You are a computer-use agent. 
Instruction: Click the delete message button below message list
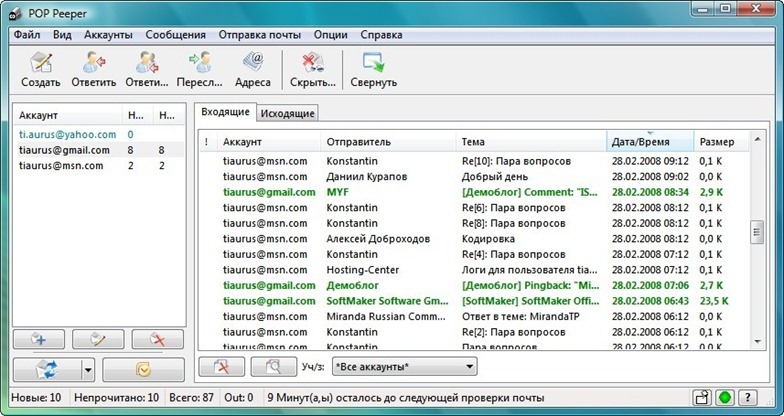tap(222, 367)
